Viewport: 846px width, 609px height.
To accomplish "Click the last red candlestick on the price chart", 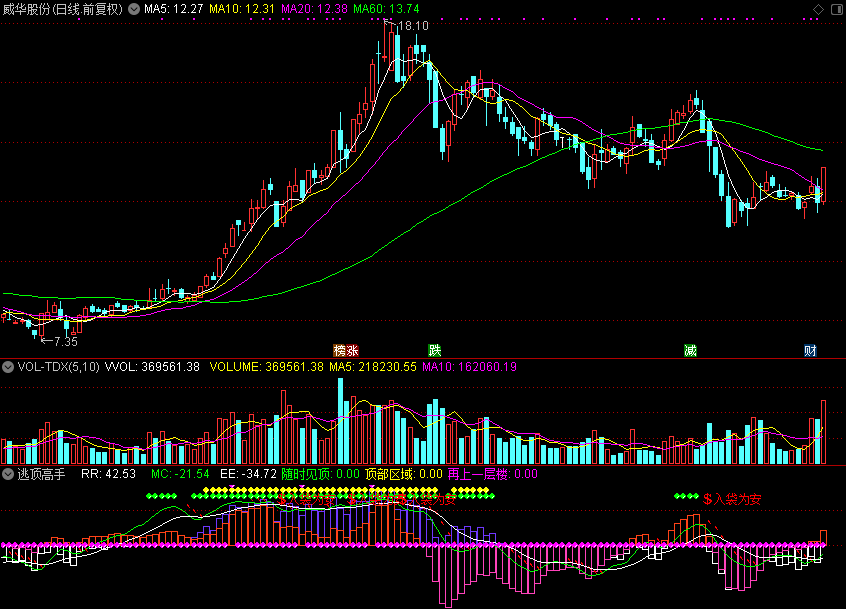I will click(823, 185).
